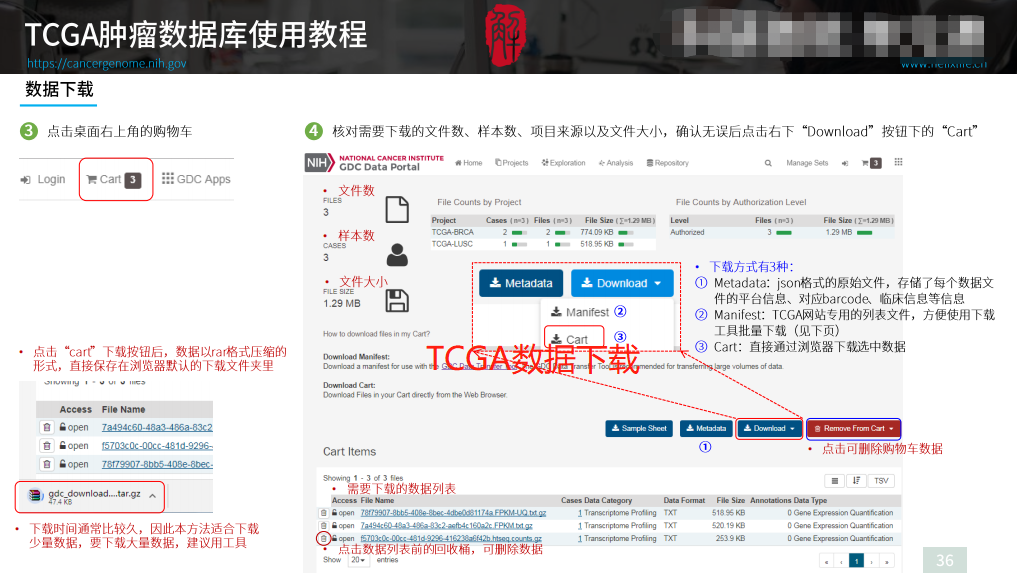The height and width of the screenshot is (573, 1017).
Task: Click Login in the left cropped toolbar
Action: click(43, 180)
